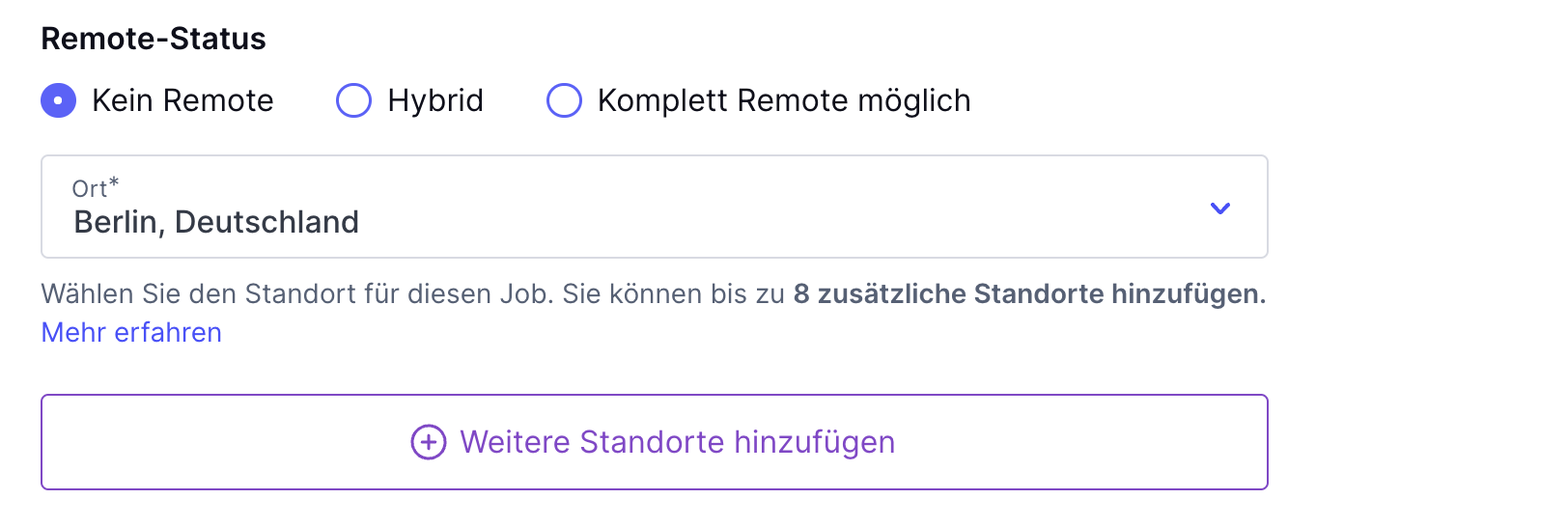
Task: Click the Remote-Status heading
Action: pyautogui.click(x=154, y=39)
